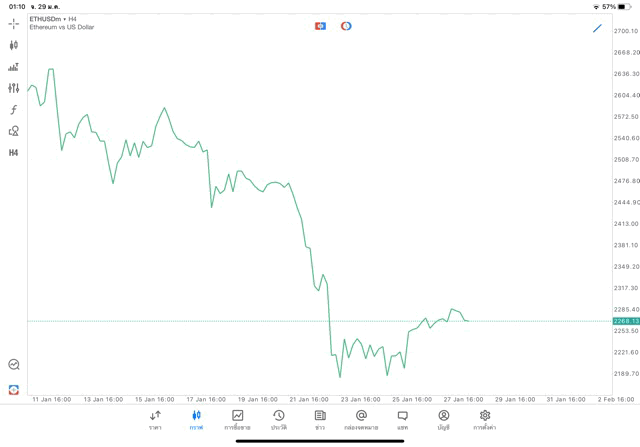Open the bar chart style icon

coord(14,67)
